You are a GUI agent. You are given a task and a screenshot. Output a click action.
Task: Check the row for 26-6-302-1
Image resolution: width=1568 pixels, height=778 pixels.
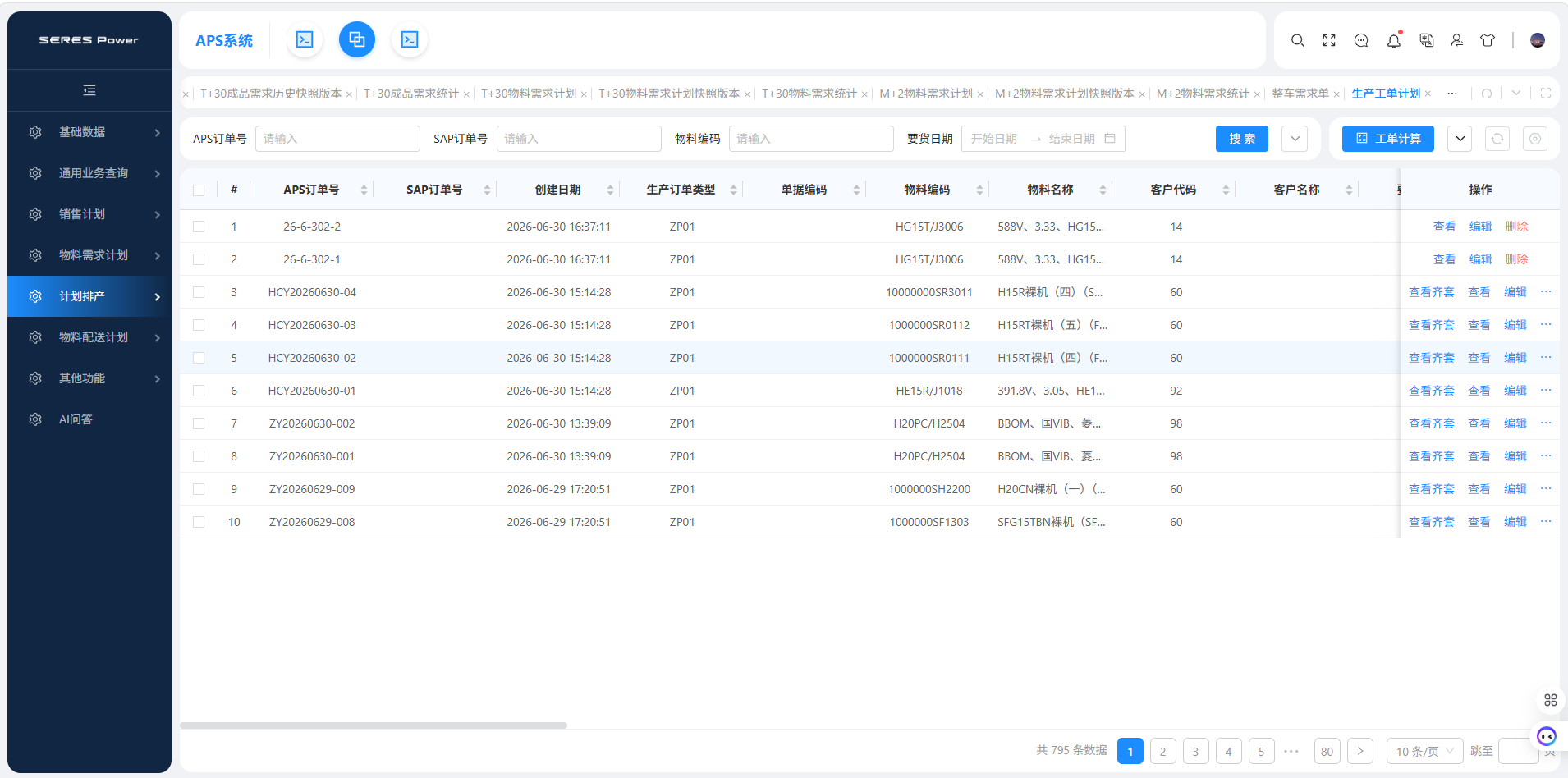point(199,259)
